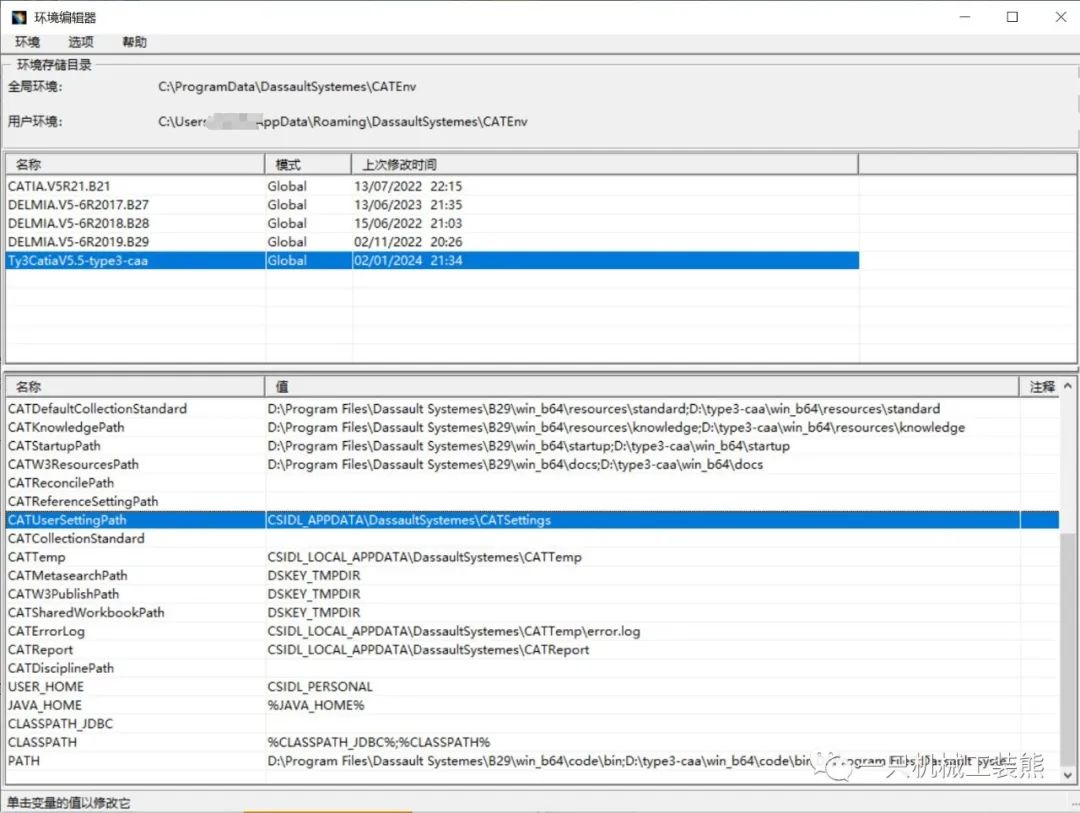The height and width of the screenshot is (813, 1080).
Task: Select the USER_HOME variable
Action: click(x=45, y=688)
